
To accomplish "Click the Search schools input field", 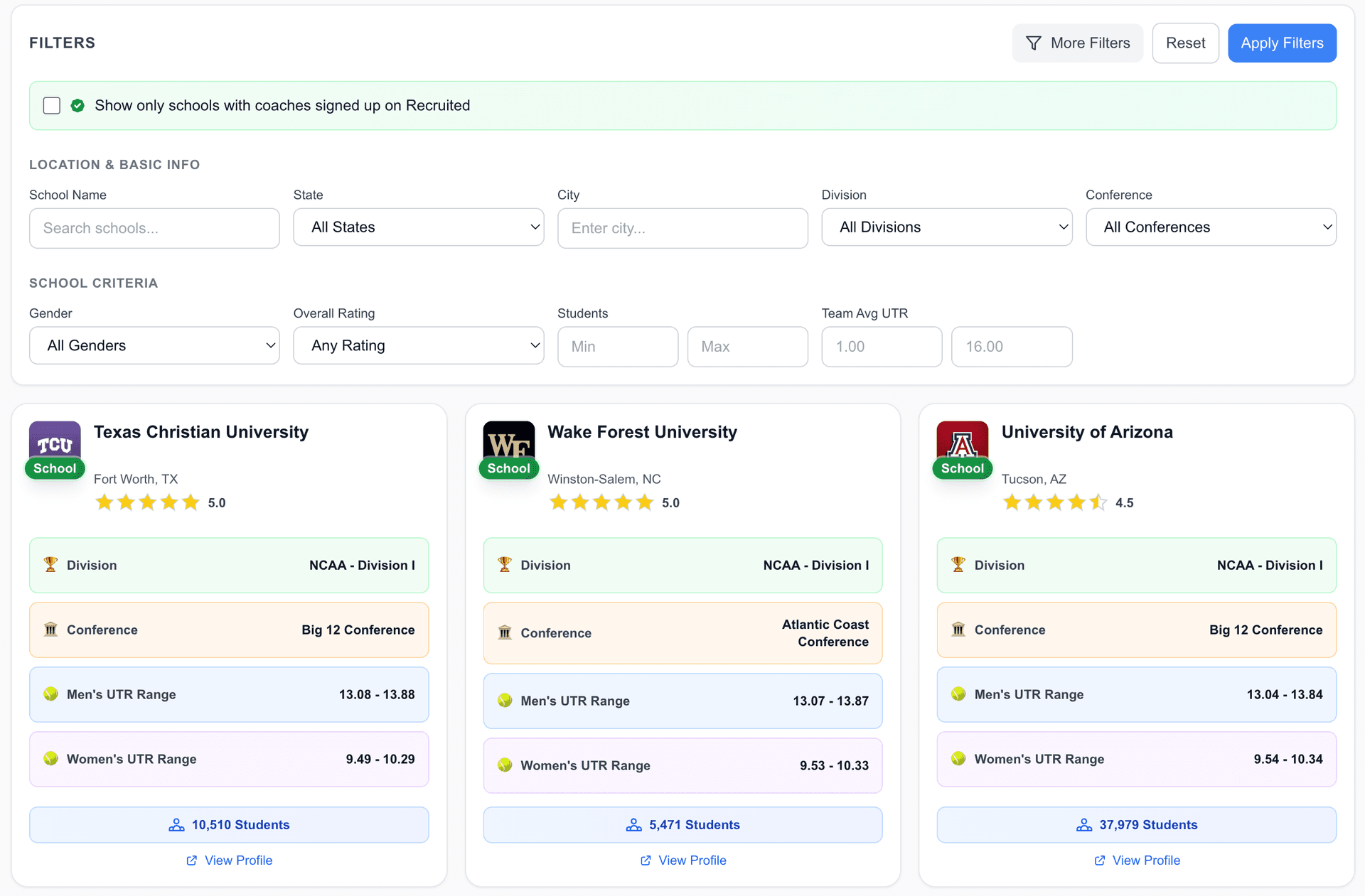I will tap(154, 228).
